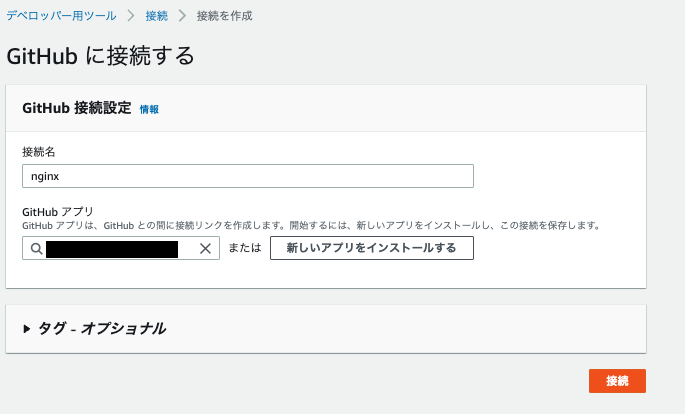The image size is (685, 414).
Task: Click the GitHub 接続設定 panel title
Action: (x=77, y=108)
